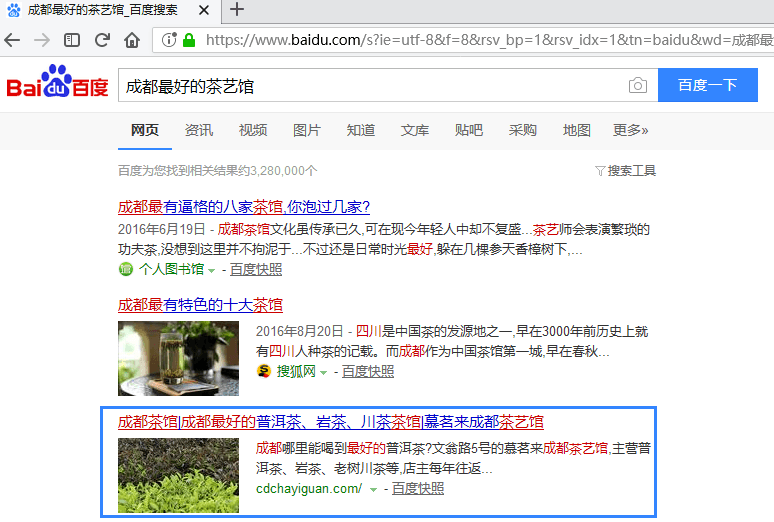Open 百度快照 for the 个人图书馆 result
774x522 pixels.
coord(256,269)
